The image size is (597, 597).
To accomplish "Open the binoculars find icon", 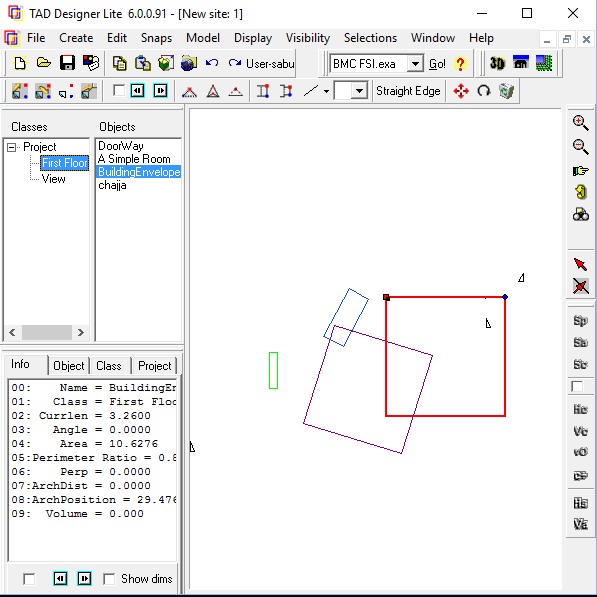I will click(x=580, y=215).
